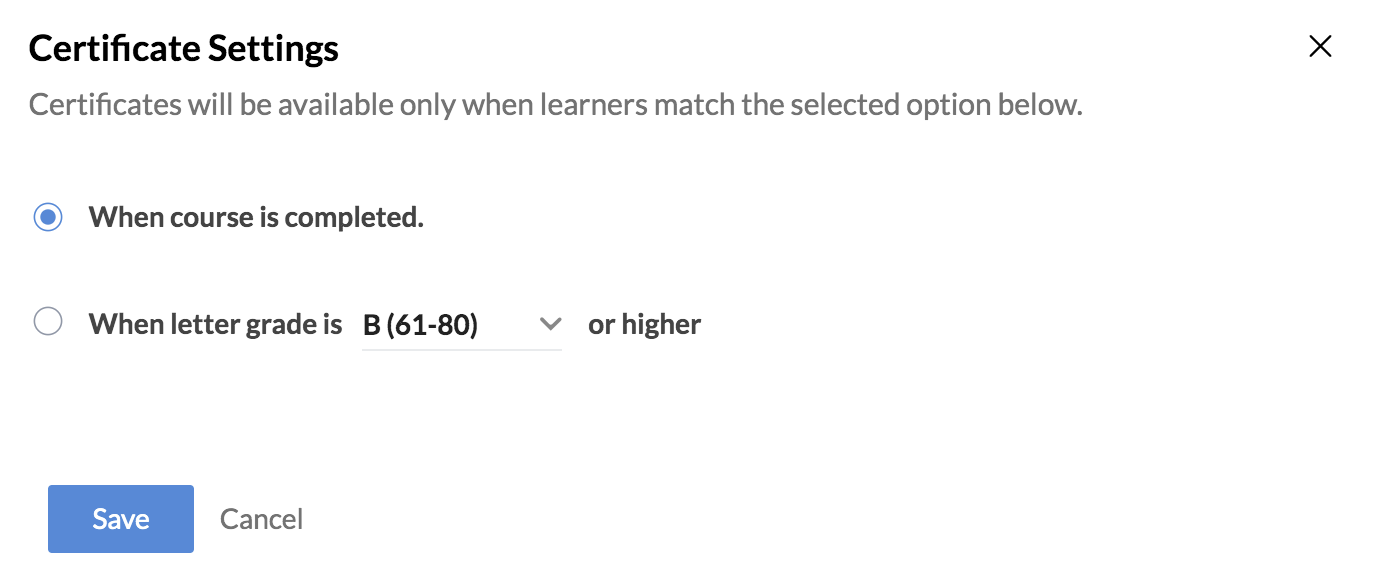The height and width of the screenshot is (578, 1375).
Task: Click the "When course is completed." label text
Action: coord(256,218)
